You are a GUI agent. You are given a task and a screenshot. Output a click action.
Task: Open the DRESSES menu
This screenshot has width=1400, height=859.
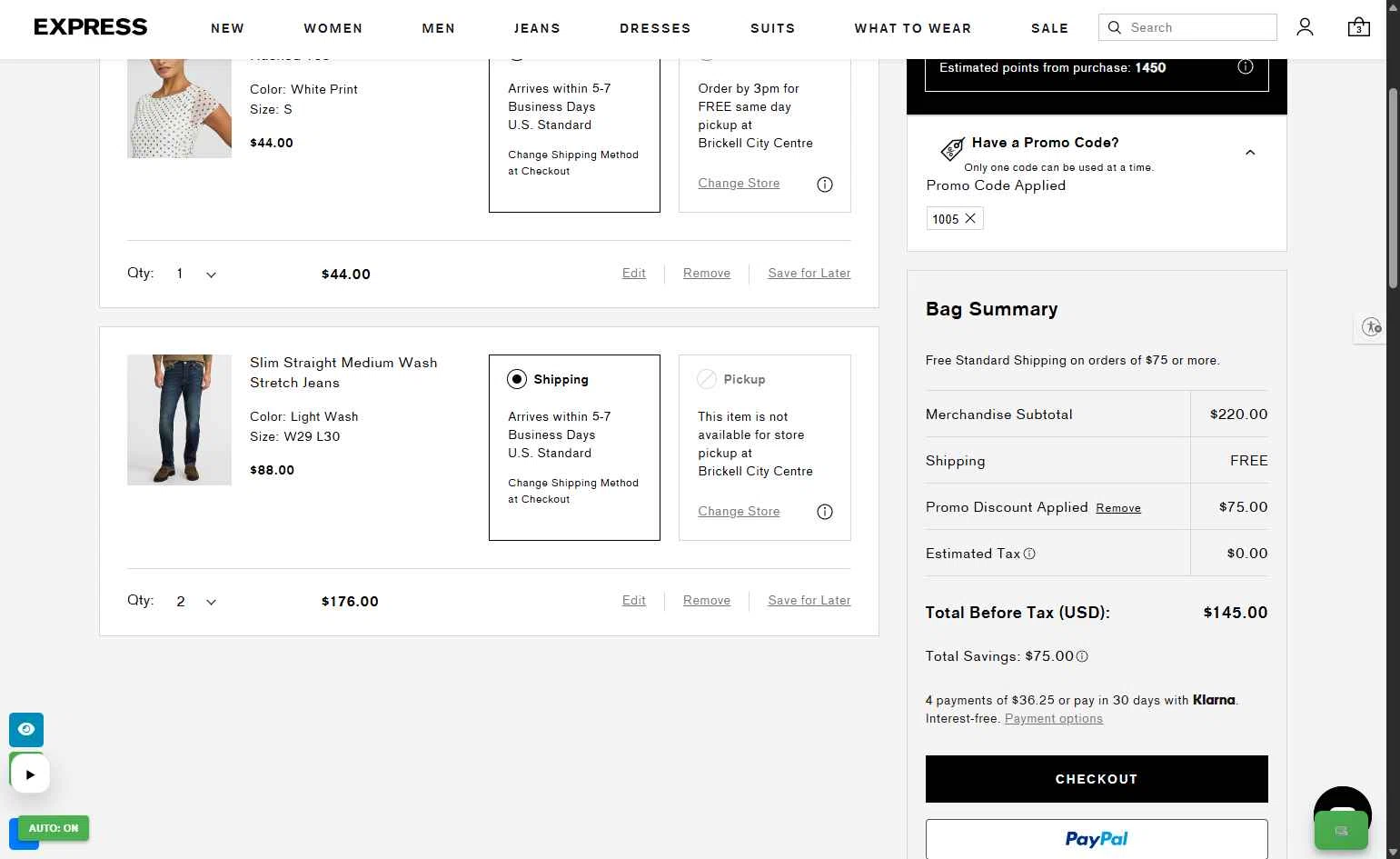coord(655,28)
